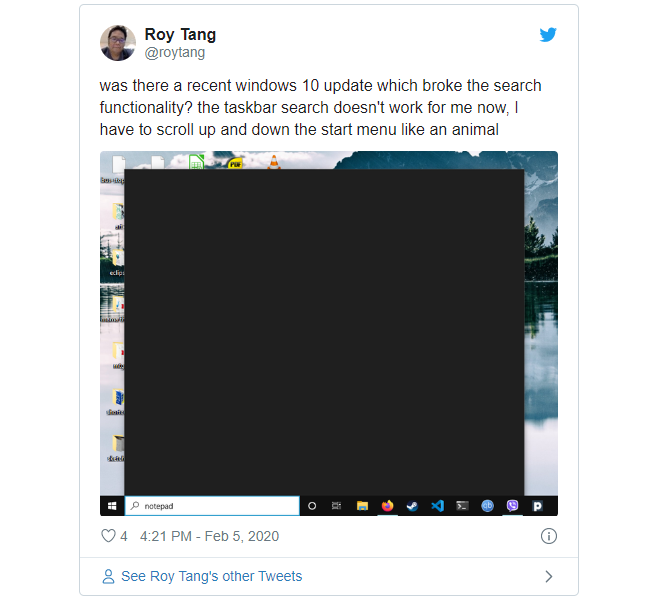
Task: Open the Roy Tang display name
Action: point(180,34)
